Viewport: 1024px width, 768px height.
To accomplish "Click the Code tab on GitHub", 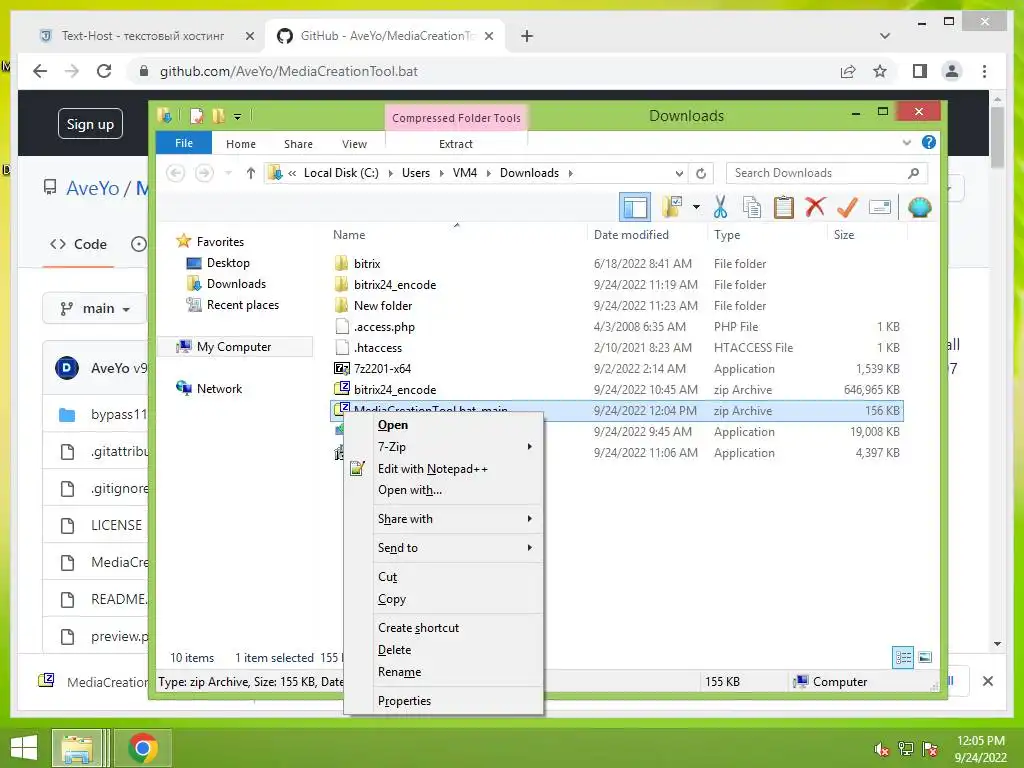I will (x=78, y=244).
